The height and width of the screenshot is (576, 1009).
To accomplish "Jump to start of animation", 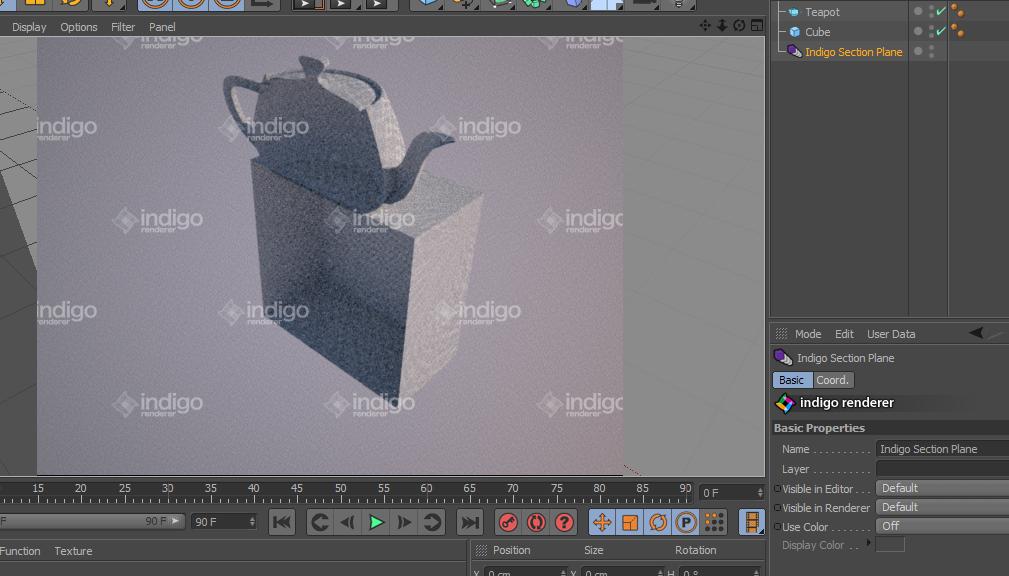I will click(x=282, y=522).
